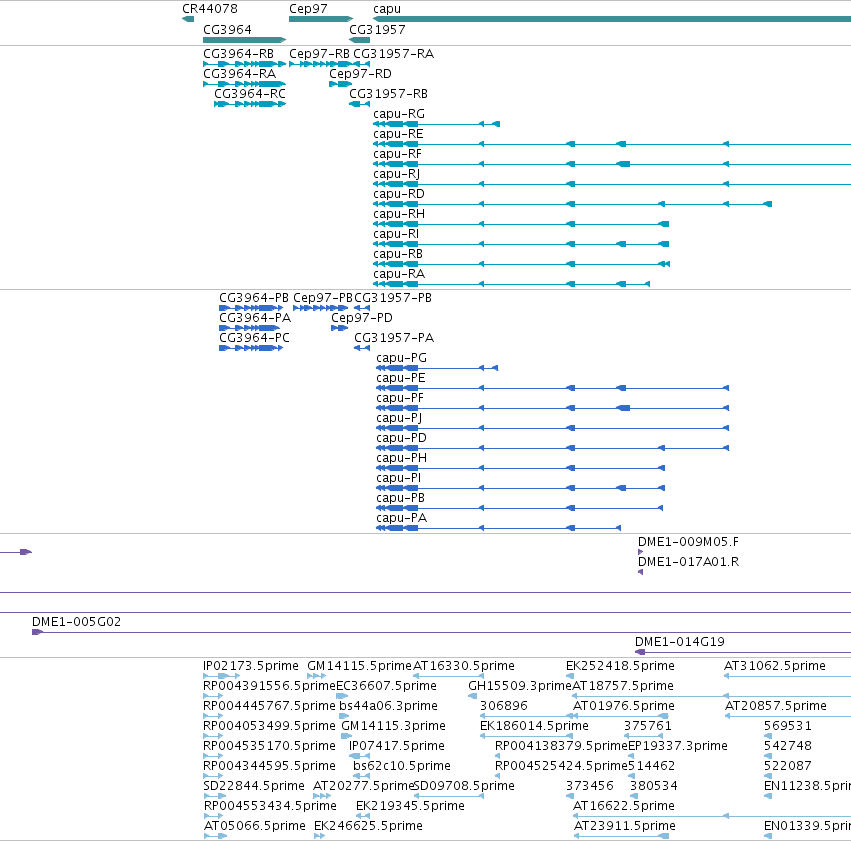
Task: Select the capu-RJ transcript
Action: point(612,184)
